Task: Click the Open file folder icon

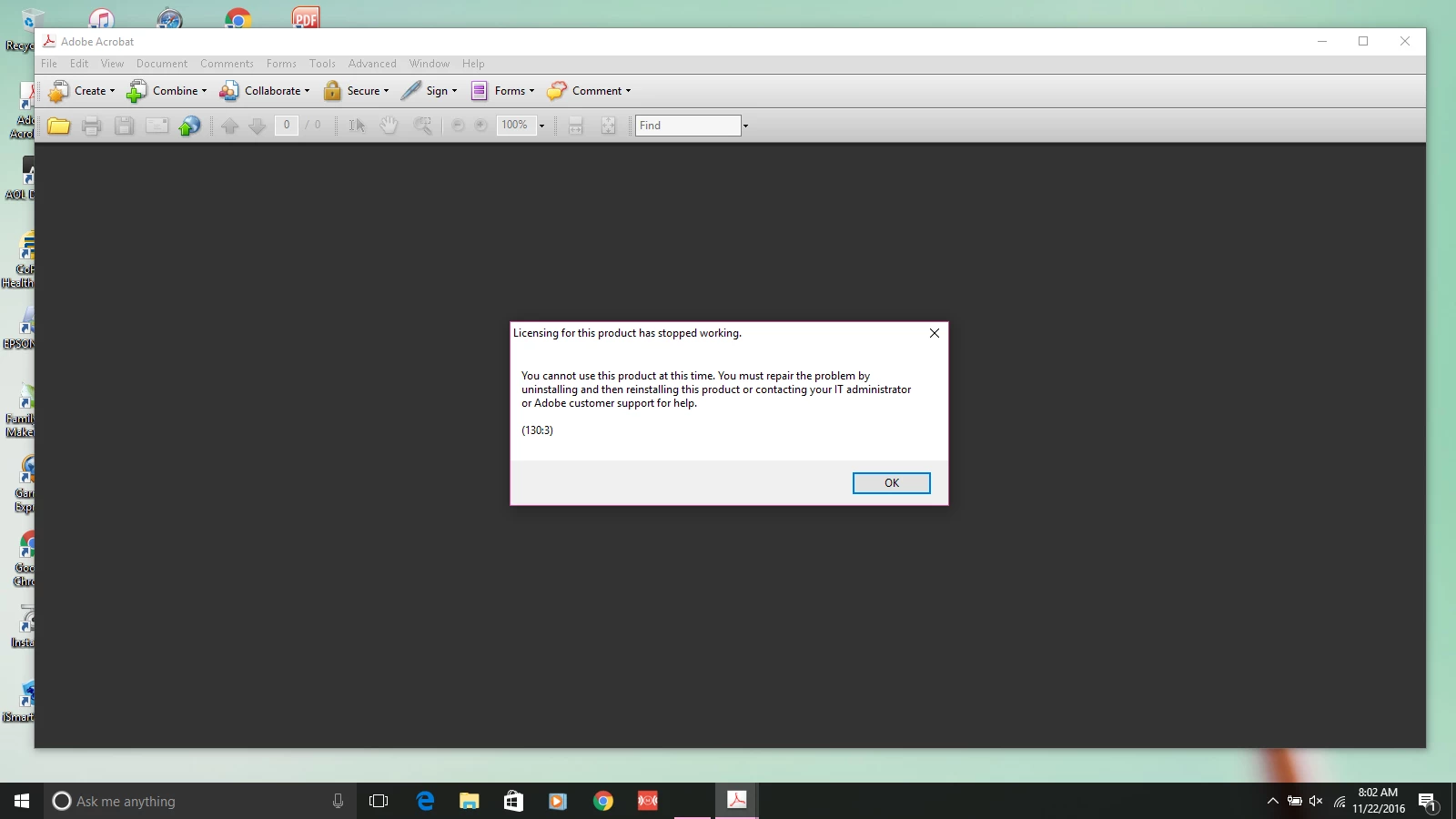Action: pyautogui.click(x=59, y=126)
